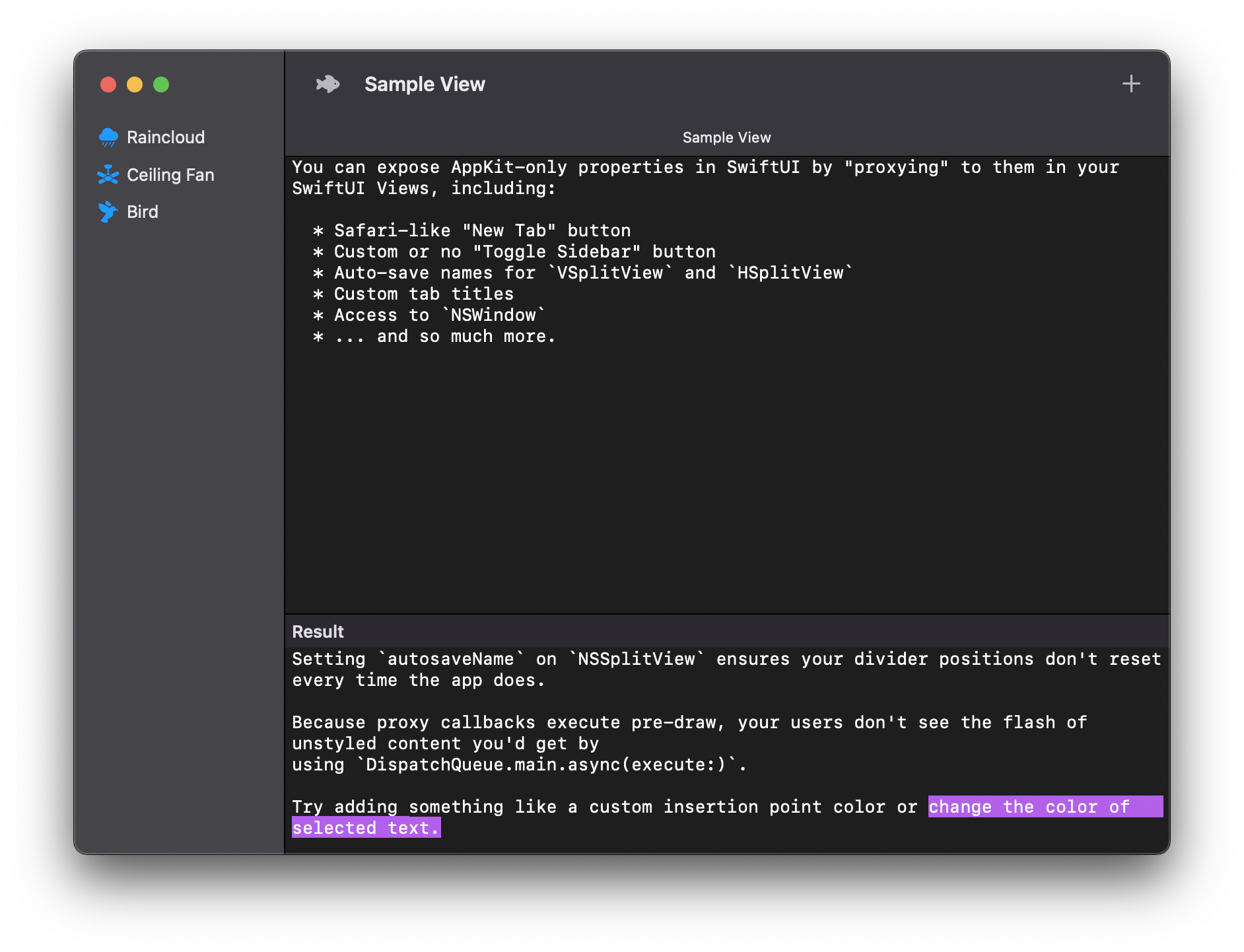
Task: Click the highlighted 'change the color of' text
Action: tap(1029, 807)
